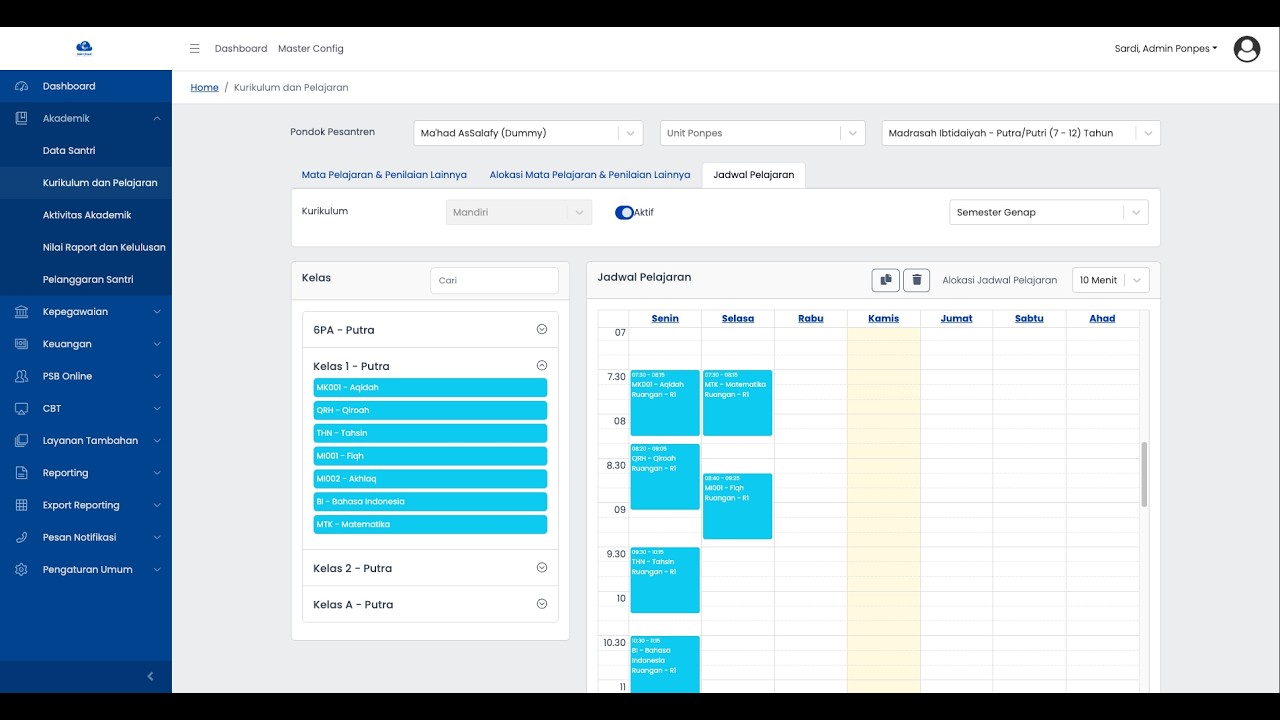Select MI002 - Akhlaq subject chip
The width and height of the screenshot is (1280, 720).
coord(430,479)
